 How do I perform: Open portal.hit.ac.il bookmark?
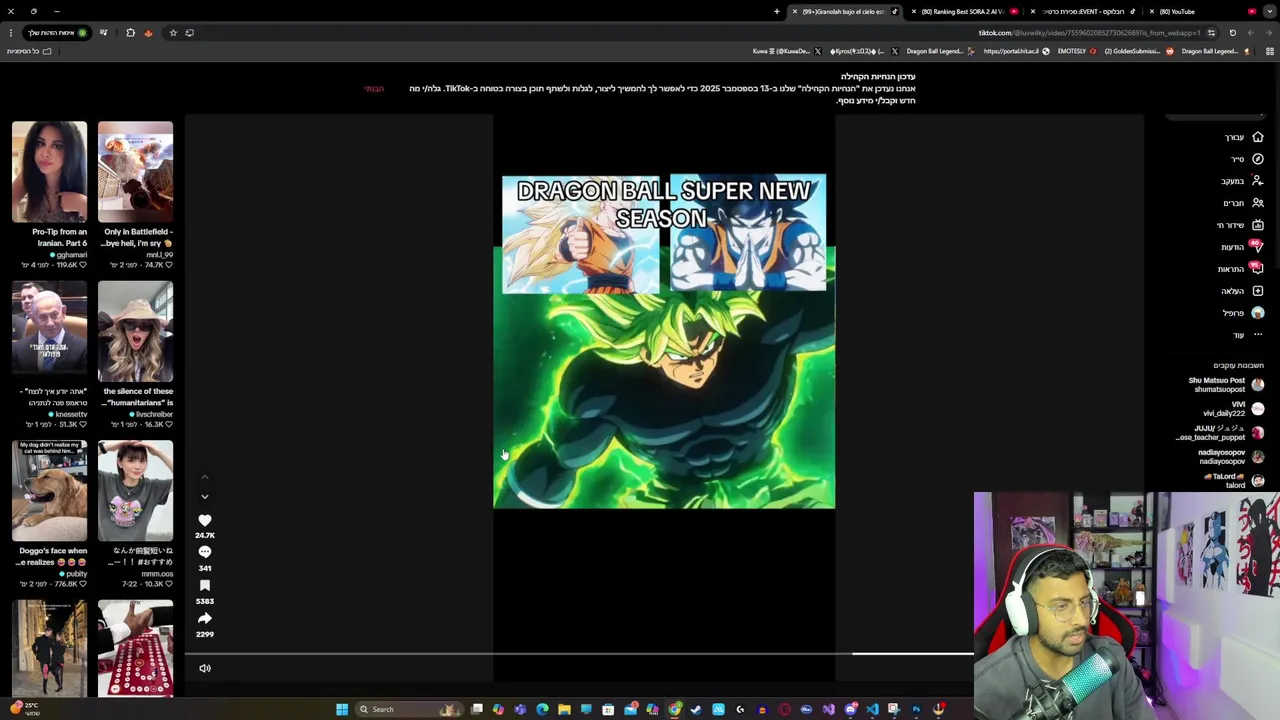[1015, 51]
